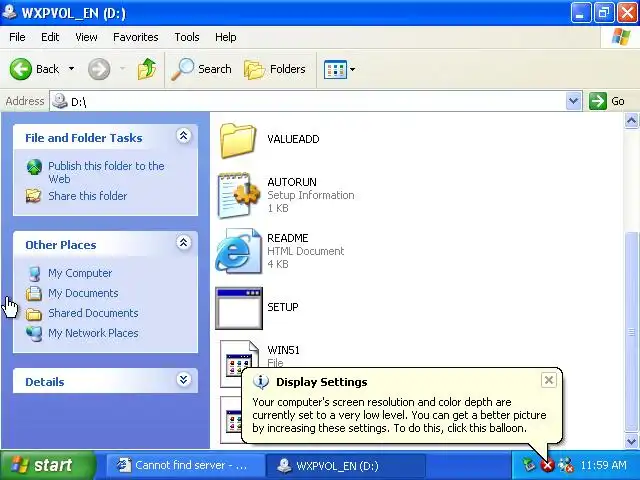Click the WXPVOL_EN (D:) taskbar button
The height and width of the screenshot is (480, 640).
click(345, 465)
